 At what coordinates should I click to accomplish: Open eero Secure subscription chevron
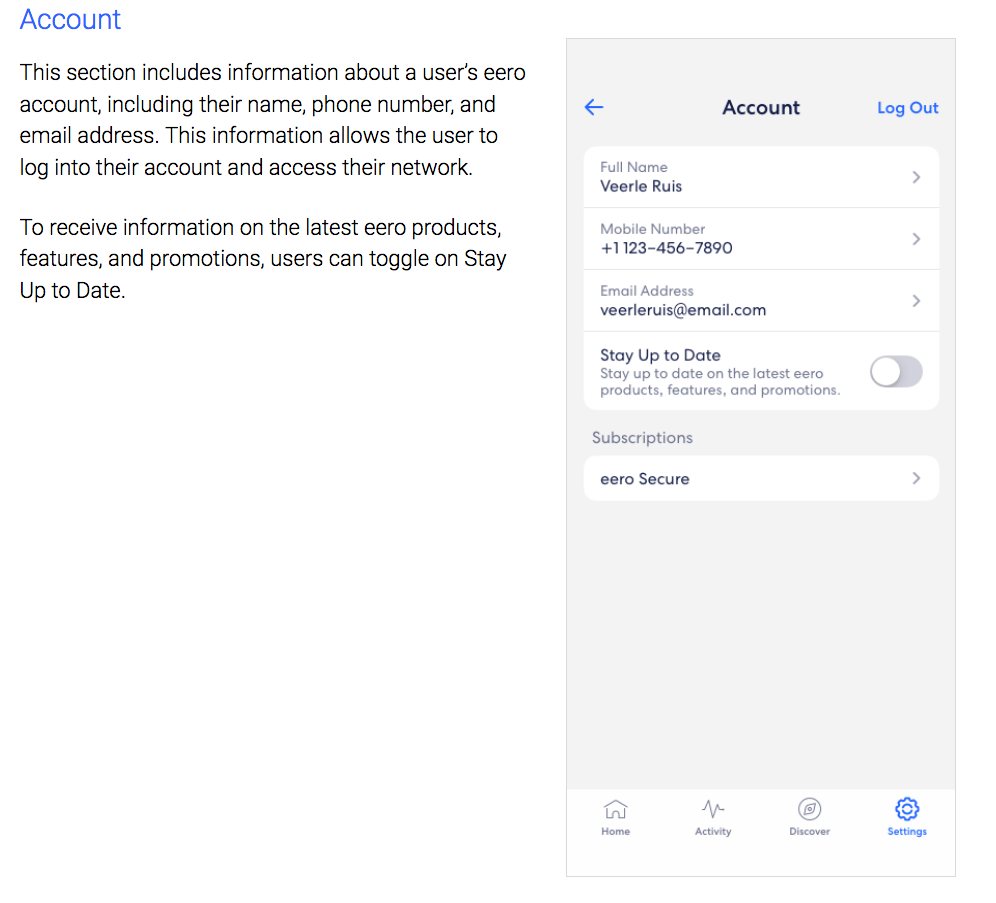(x=916, y=478)
